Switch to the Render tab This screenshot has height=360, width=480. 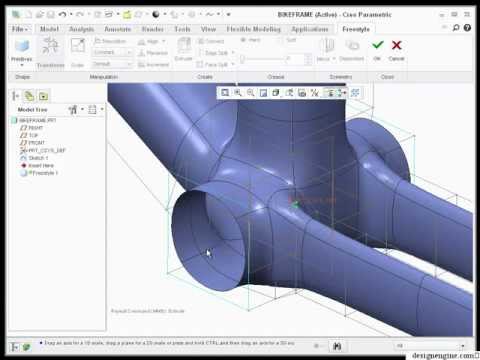coord(153,29)
